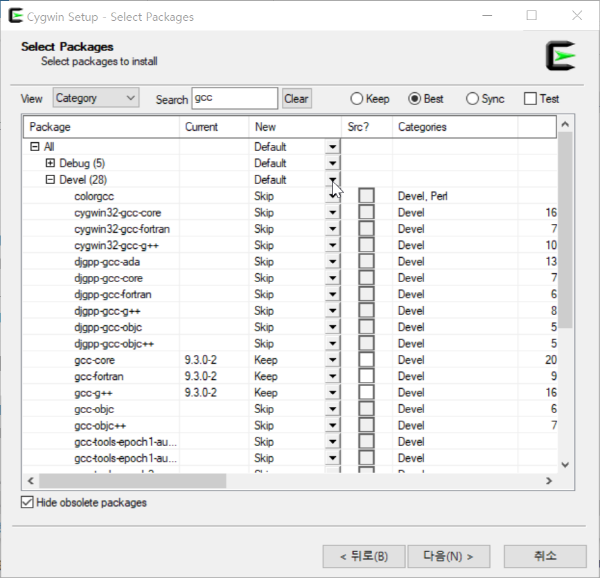Click the vertical scrollbar up arrow
The width and height of the screenshot is (600, 578).
pos(565,124)
